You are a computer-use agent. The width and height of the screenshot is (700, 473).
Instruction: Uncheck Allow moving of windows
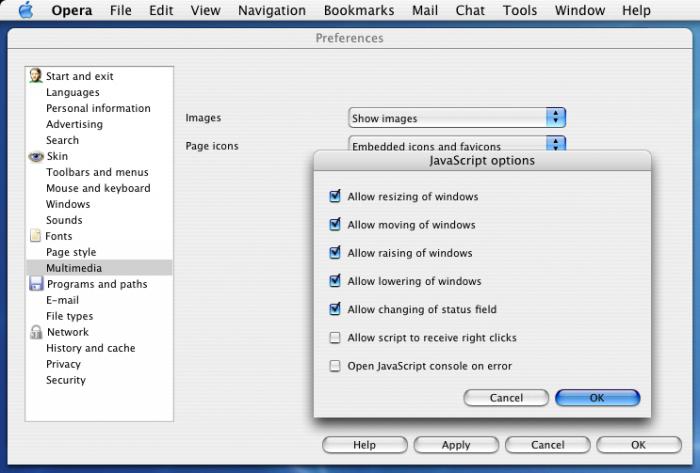tap(335, 224)
